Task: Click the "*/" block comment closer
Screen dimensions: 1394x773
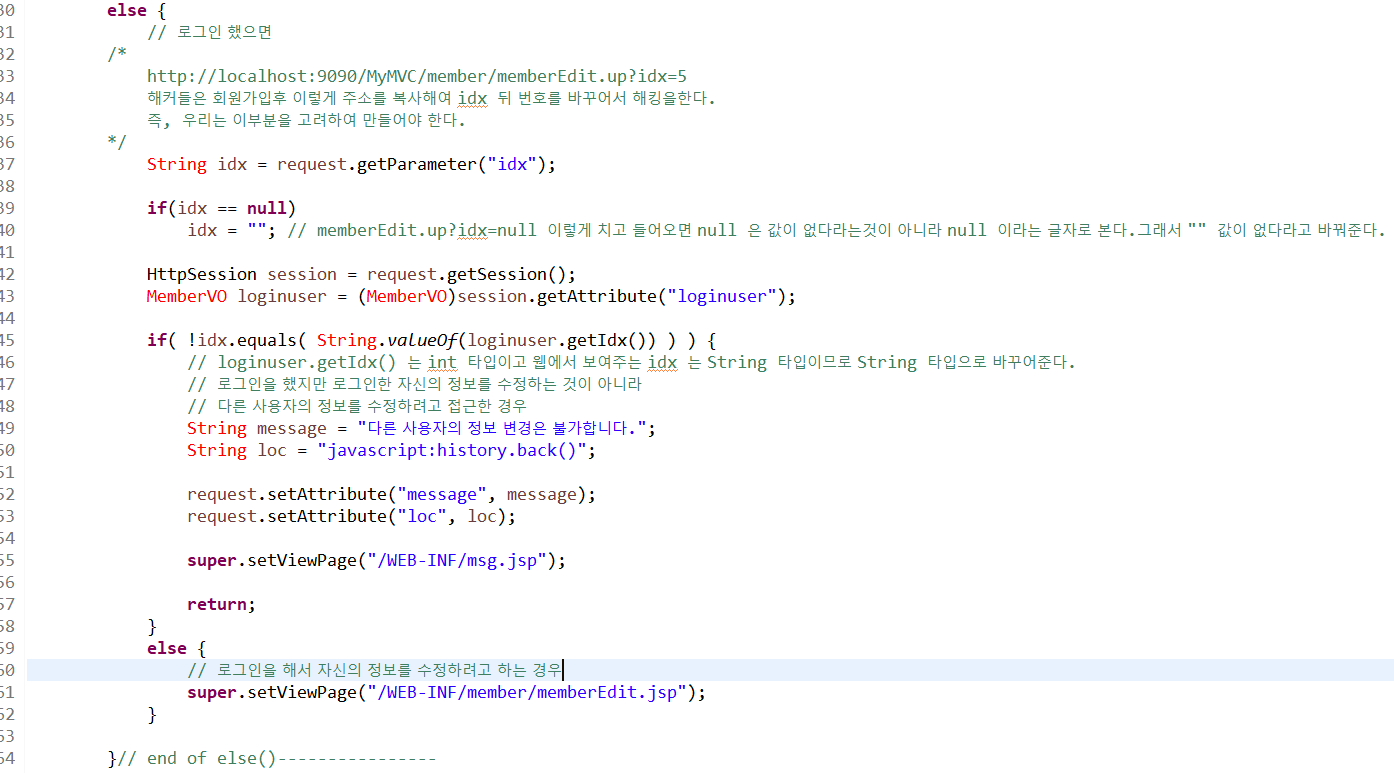Action: point(117,142)
